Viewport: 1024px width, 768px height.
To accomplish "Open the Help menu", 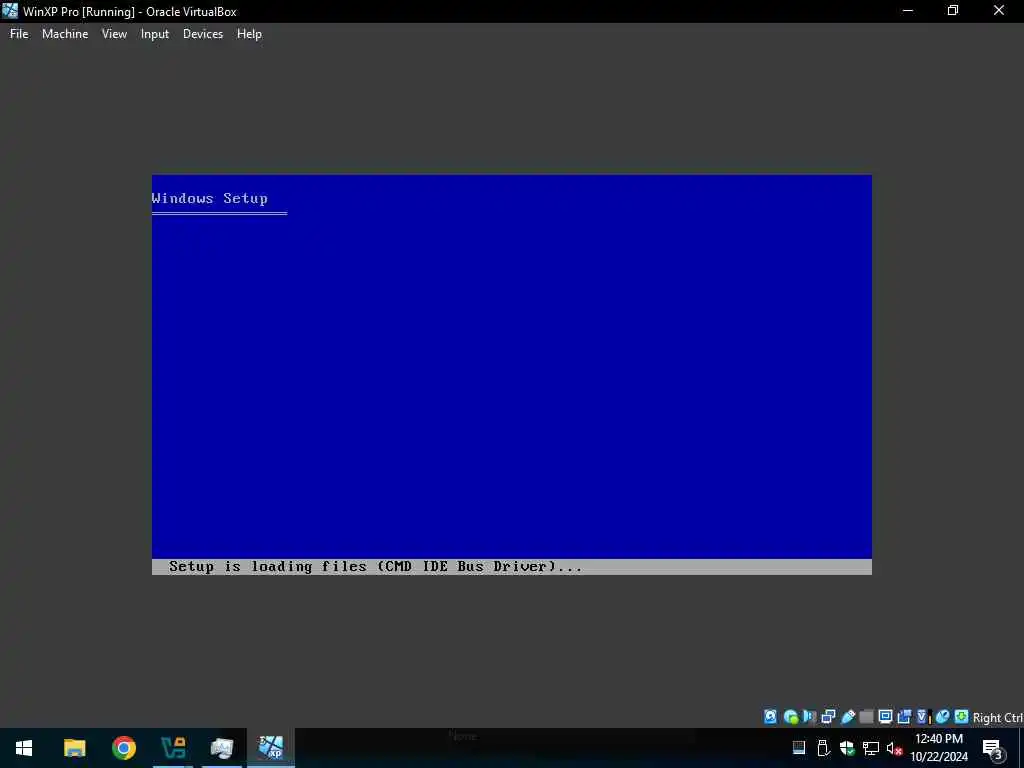I will pos(249,34).
